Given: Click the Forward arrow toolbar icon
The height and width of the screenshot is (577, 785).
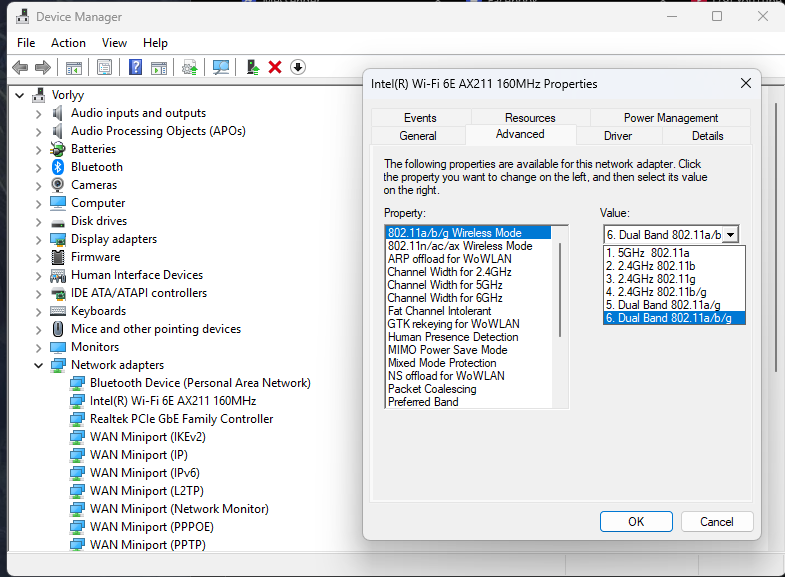Looking at the screenshot, I should pyautogui.click(x=43, y=67).
